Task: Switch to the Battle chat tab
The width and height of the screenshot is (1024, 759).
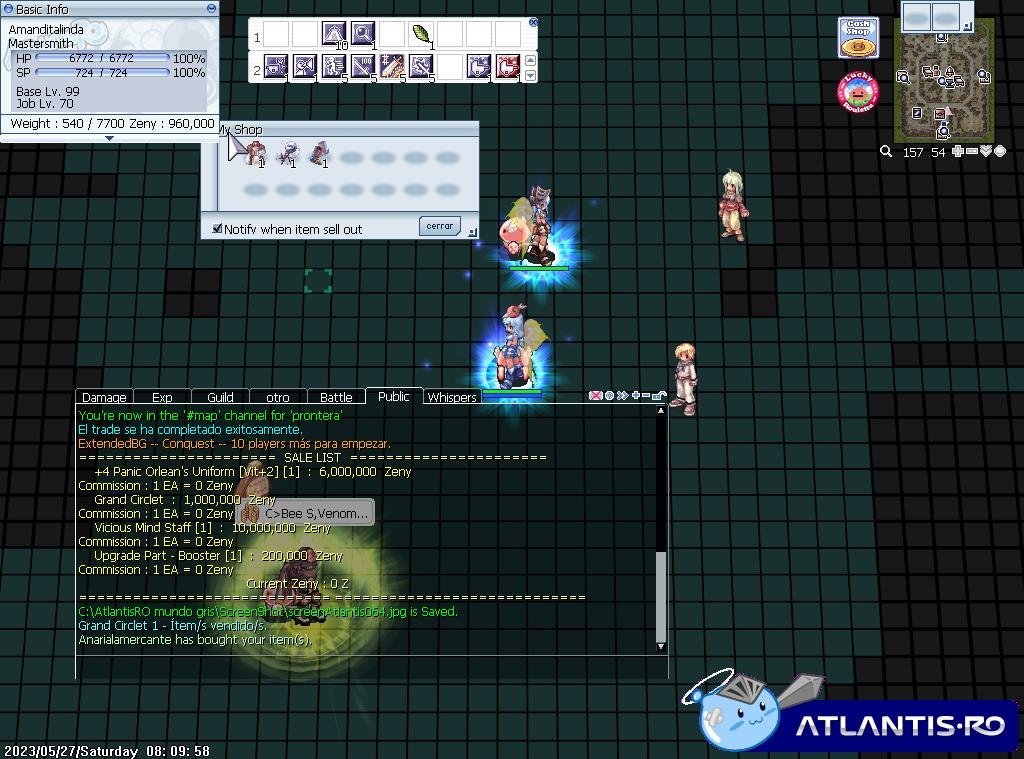Action: coord(336,396)
